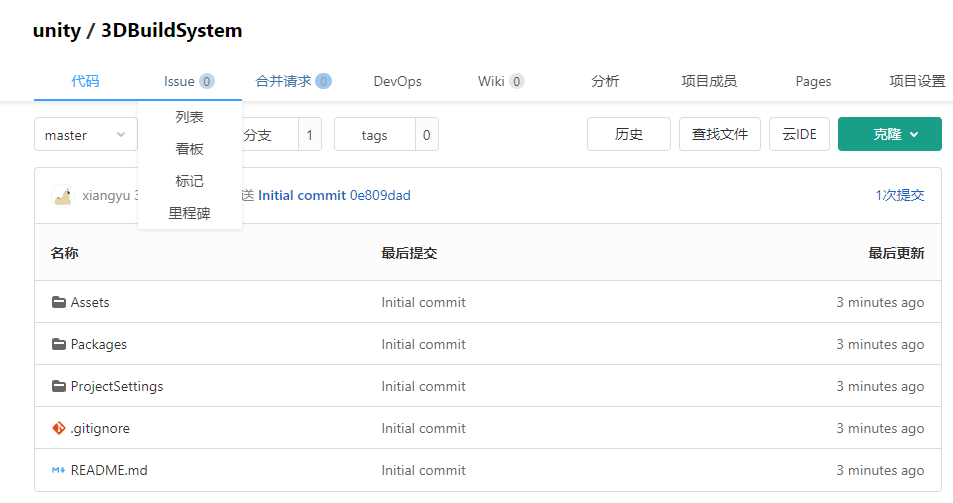Expand the 克隆 clone dropdown button
Screen dimensions: 953x503
889,134
